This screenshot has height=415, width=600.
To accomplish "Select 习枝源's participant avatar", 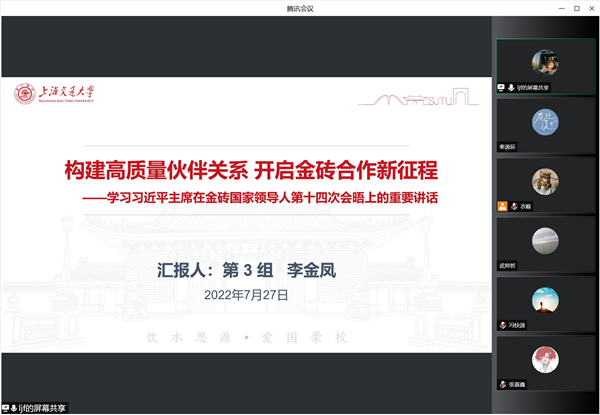I will (x=545, y=299).
